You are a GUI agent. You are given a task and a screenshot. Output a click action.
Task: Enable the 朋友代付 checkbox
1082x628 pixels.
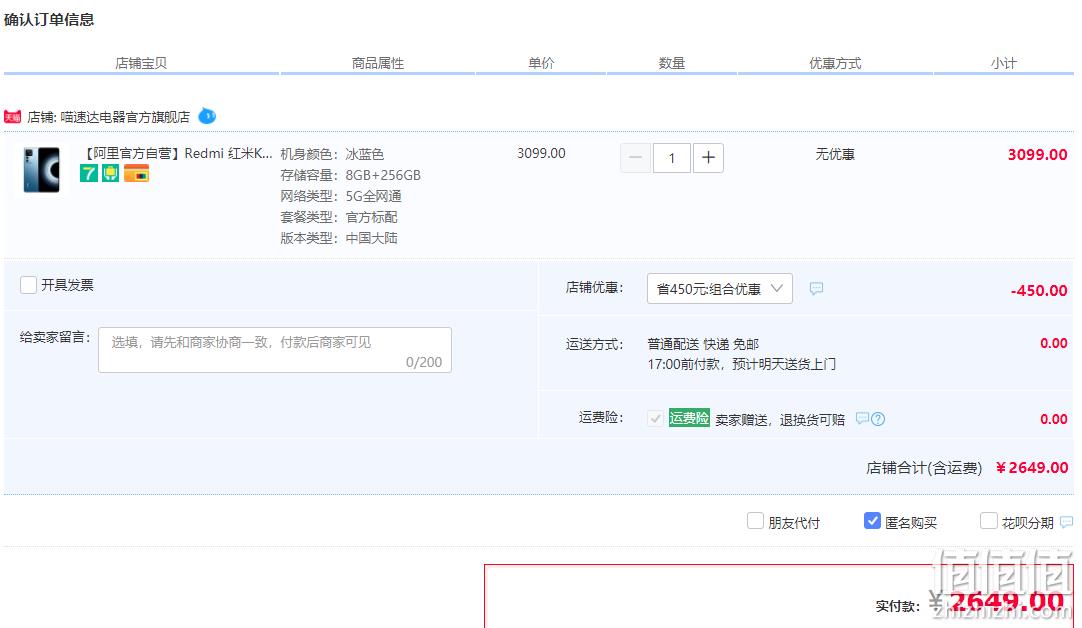pos(755,521)
